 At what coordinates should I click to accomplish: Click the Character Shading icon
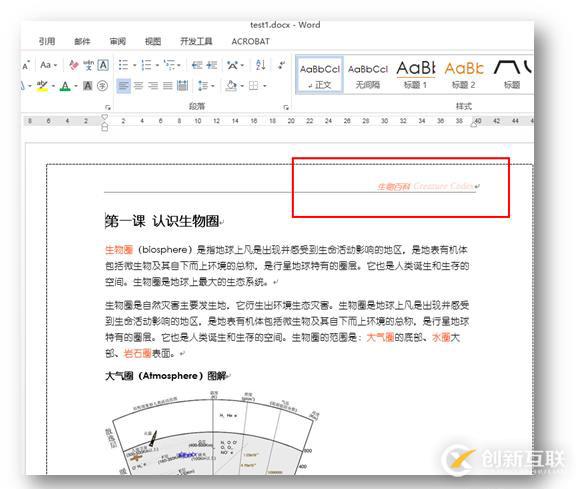pyautogui.click(x=87, y=86)
